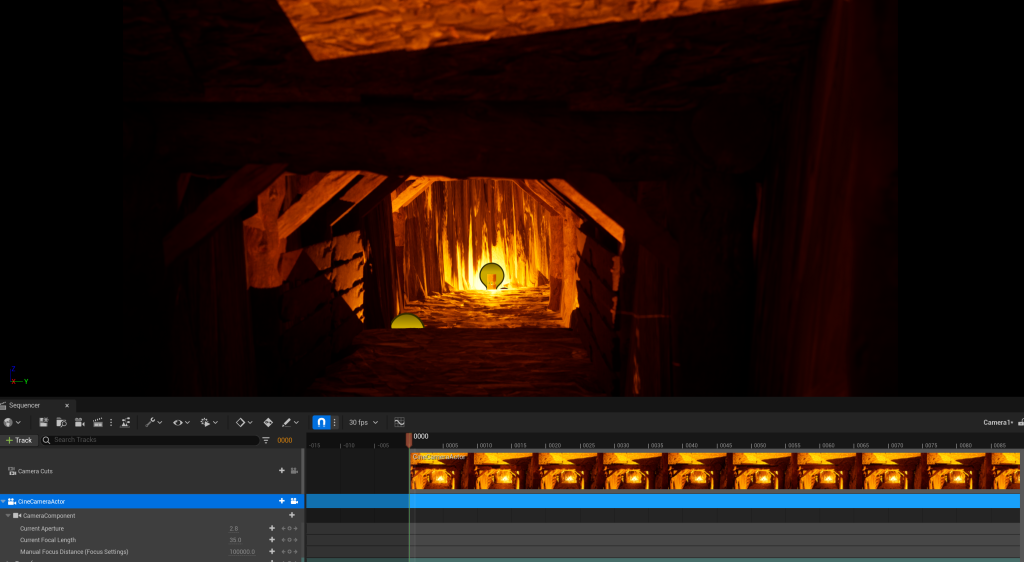This screenshot has height=562, width=1024.
Task: Click the Search Tracks input field
Action: (150, 440)
